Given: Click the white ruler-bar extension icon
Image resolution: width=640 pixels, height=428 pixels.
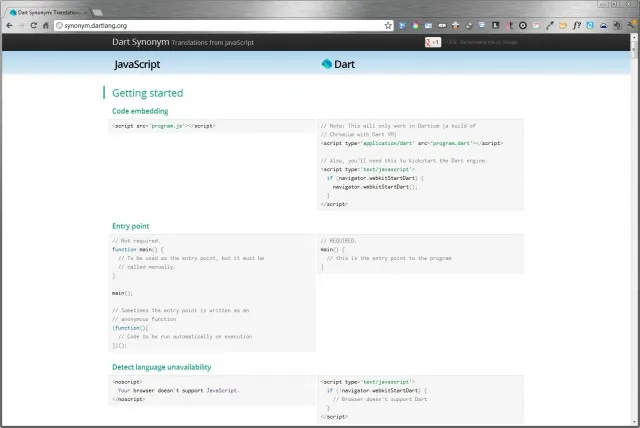Looking at the screenshot, I should (x=442, y=25).
